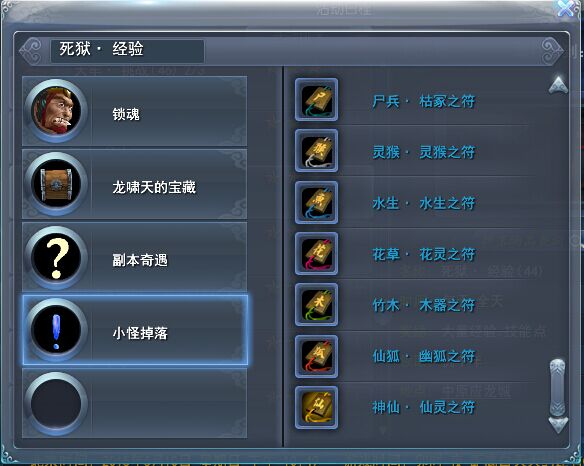The height and width of the screenshot is (466, 584).
Task: Click the golden 仙灵之符 talisman icon
Action: pyautogui.click(x=316, y=408)
